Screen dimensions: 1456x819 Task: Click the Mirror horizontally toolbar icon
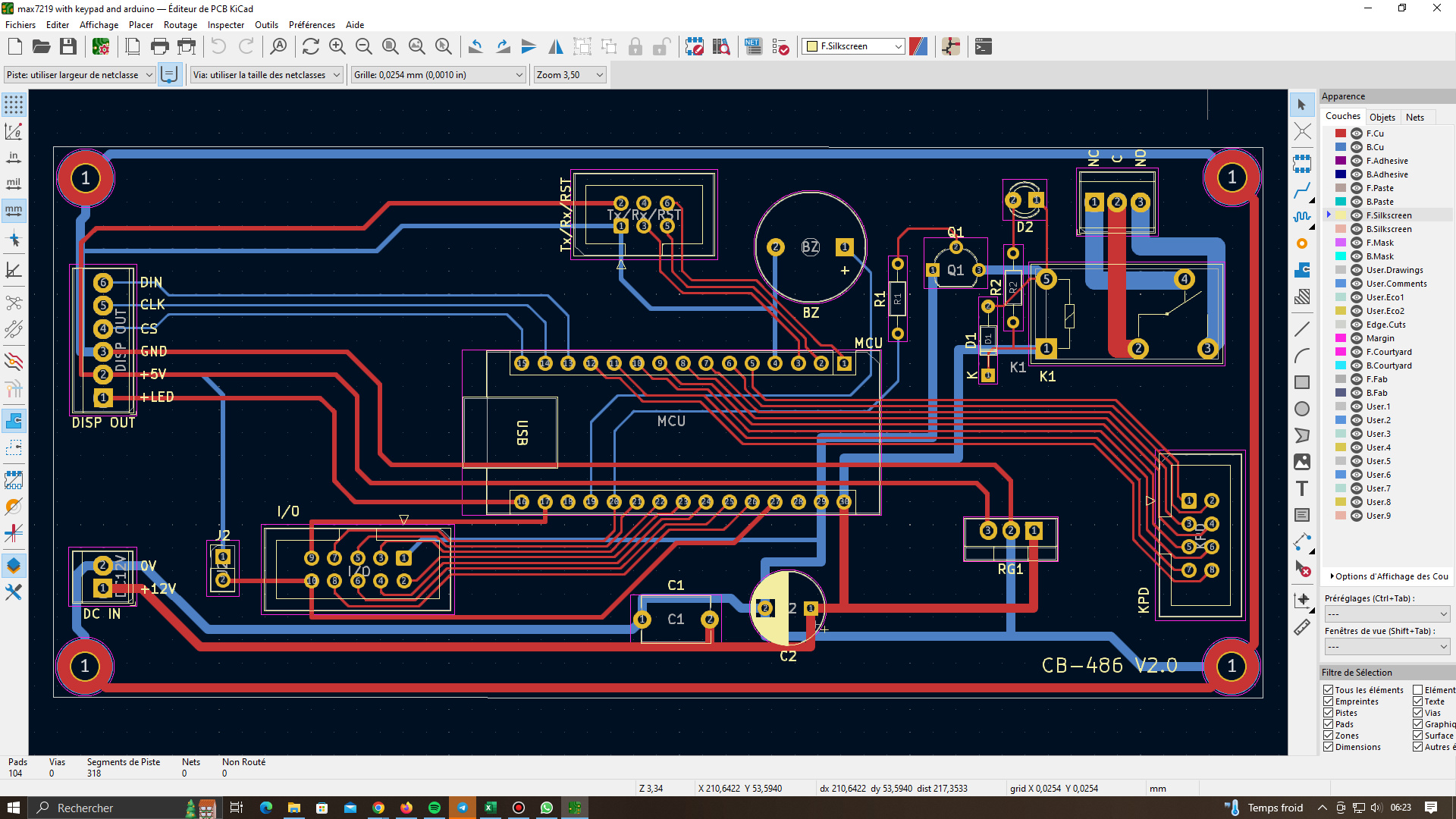pos(556,47)
